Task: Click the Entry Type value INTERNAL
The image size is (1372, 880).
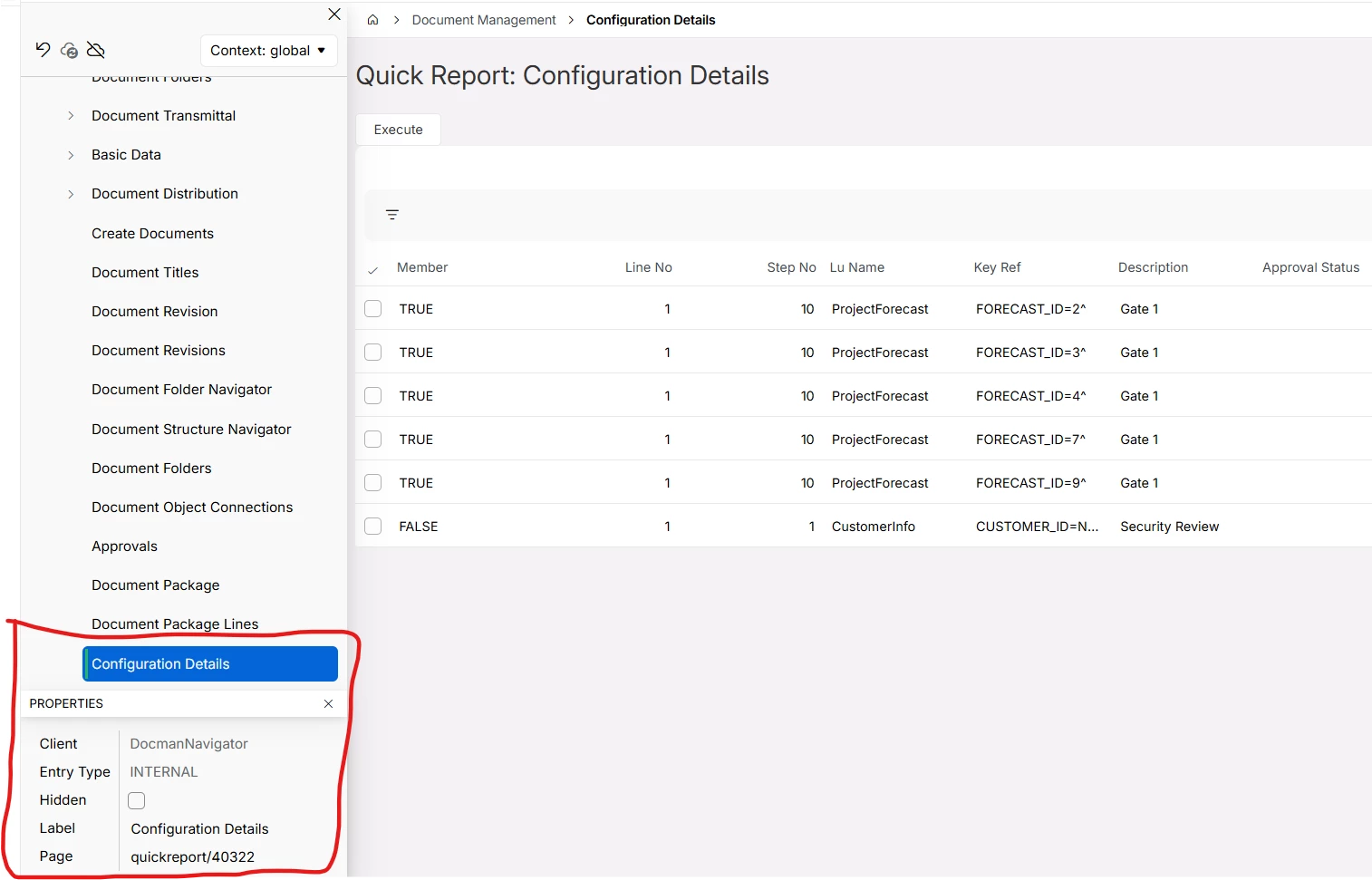Action: (163, 772)
